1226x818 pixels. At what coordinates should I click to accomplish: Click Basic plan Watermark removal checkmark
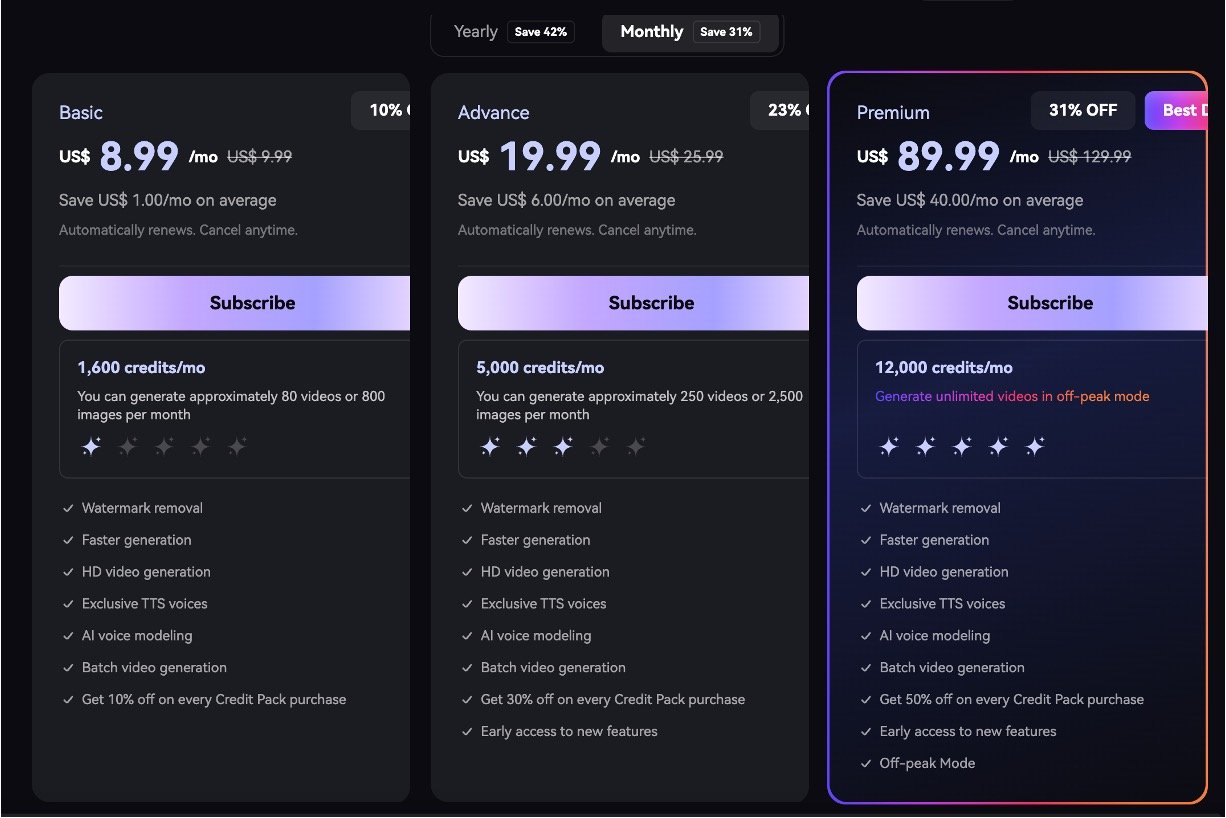coord(68,509)
